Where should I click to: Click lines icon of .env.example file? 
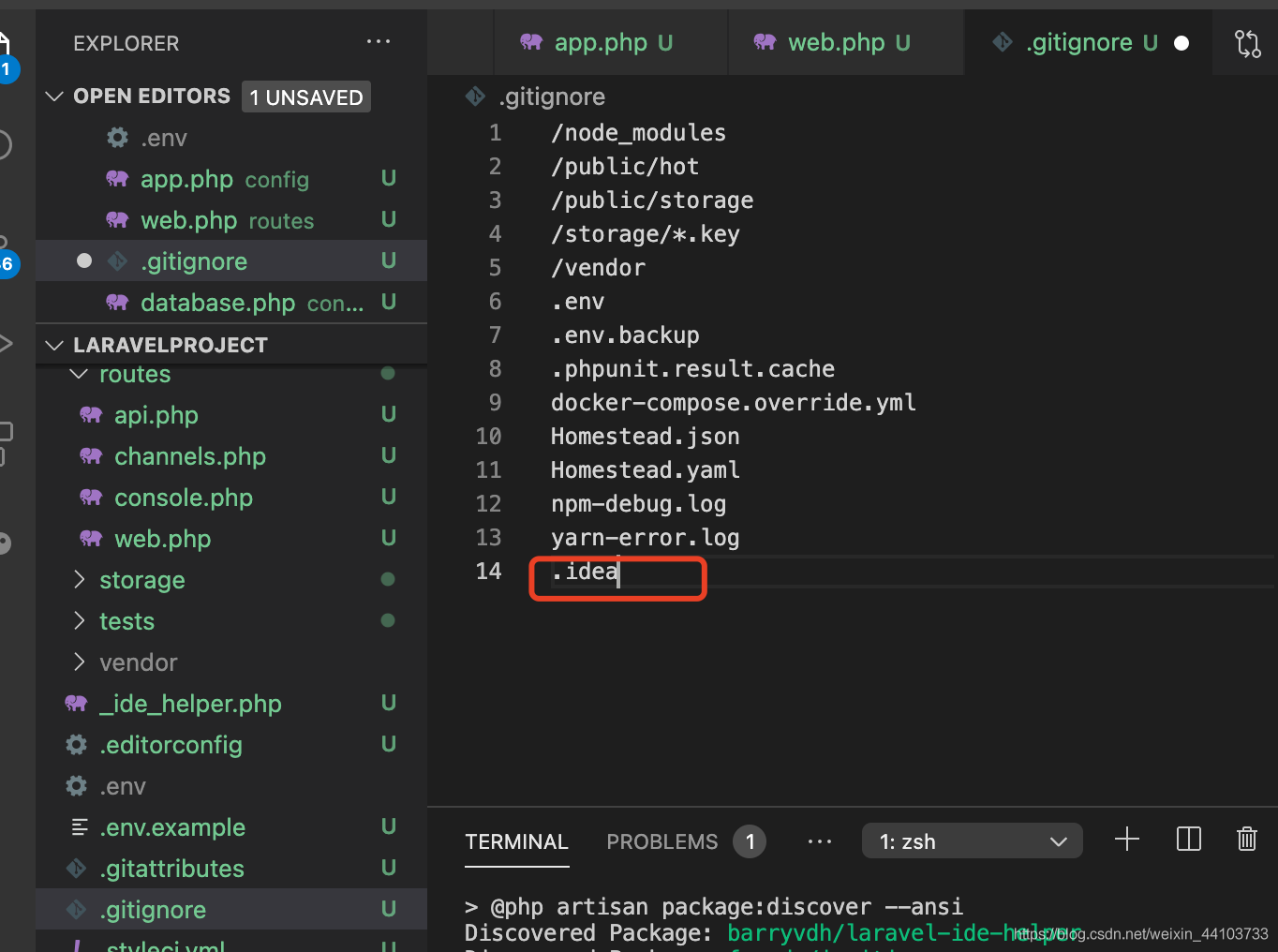(80, 826)
